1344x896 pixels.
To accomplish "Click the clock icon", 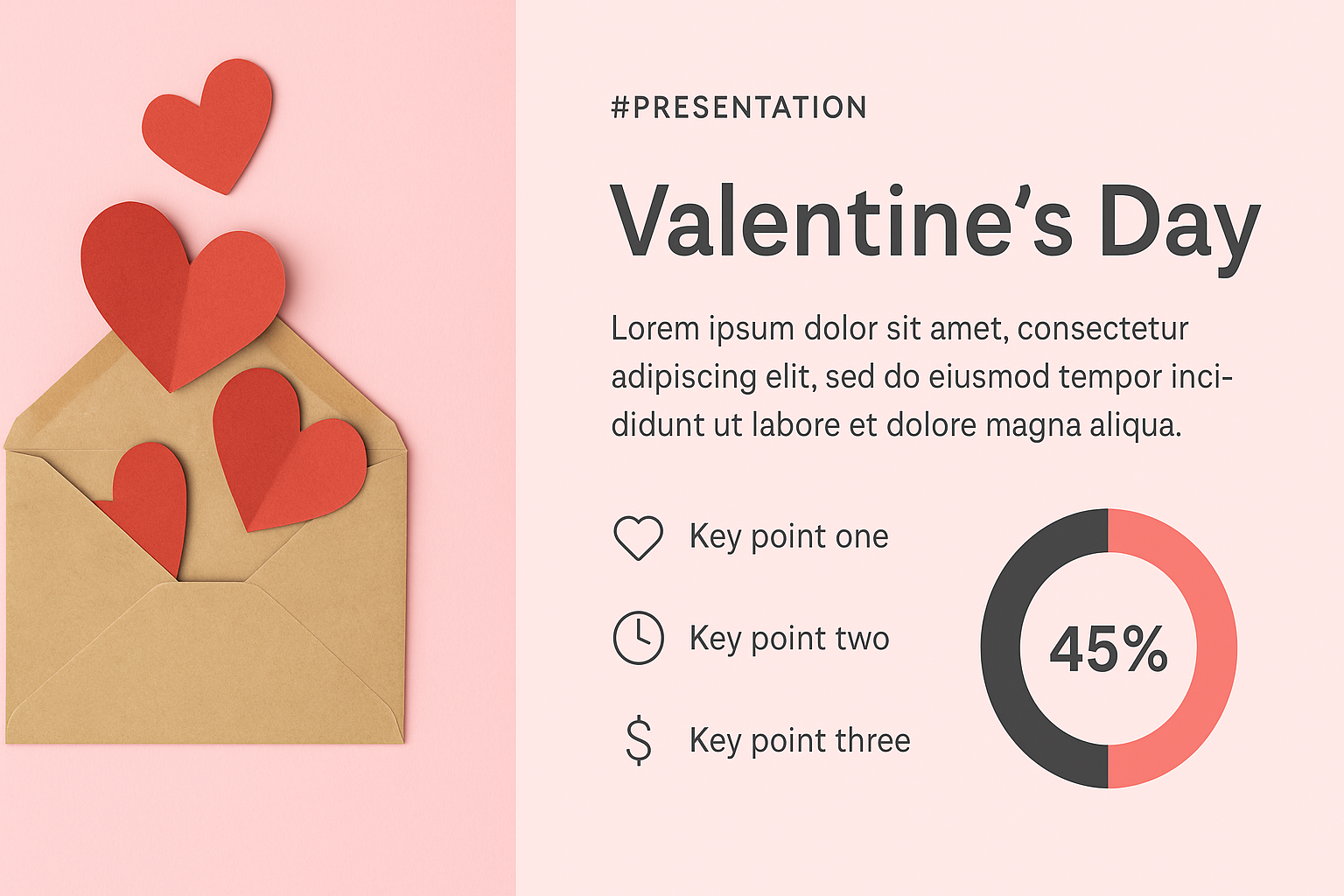I will [x=638, y=638].
